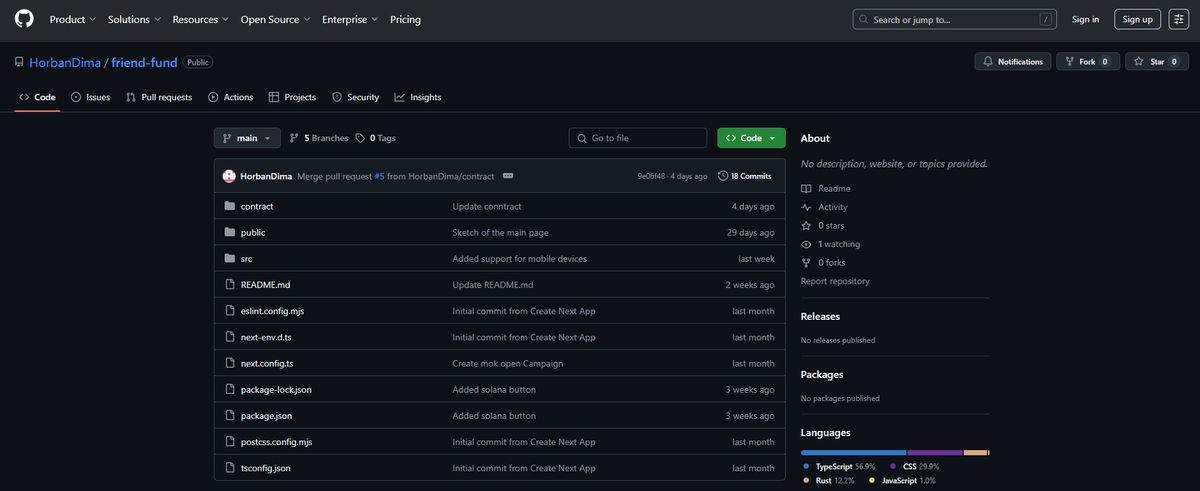Open 'Create mok open Campaign' commit message
This screenshot has width=1200, height=491.
507,363
